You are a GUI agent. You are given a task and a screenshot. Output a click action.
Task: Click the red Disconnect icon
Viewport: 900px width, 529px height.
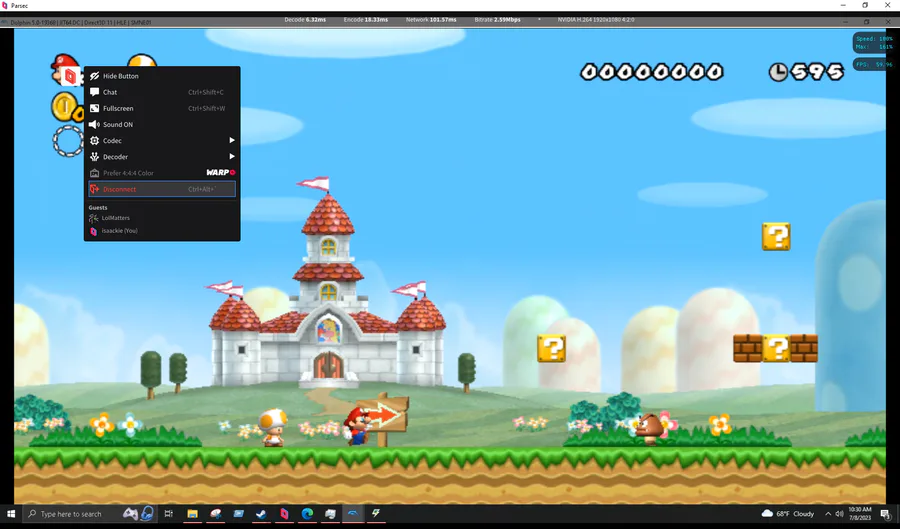click(x=95, y=189)
